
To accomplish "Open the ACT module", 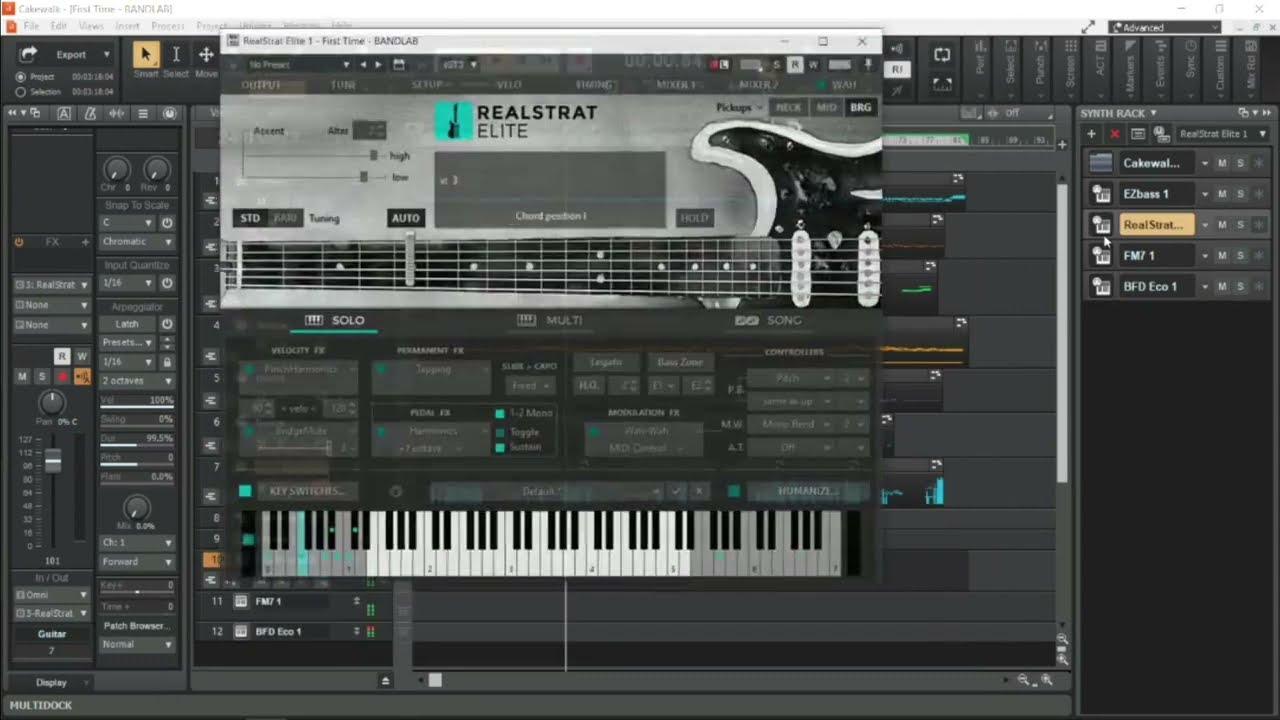I will point(1099,61).
